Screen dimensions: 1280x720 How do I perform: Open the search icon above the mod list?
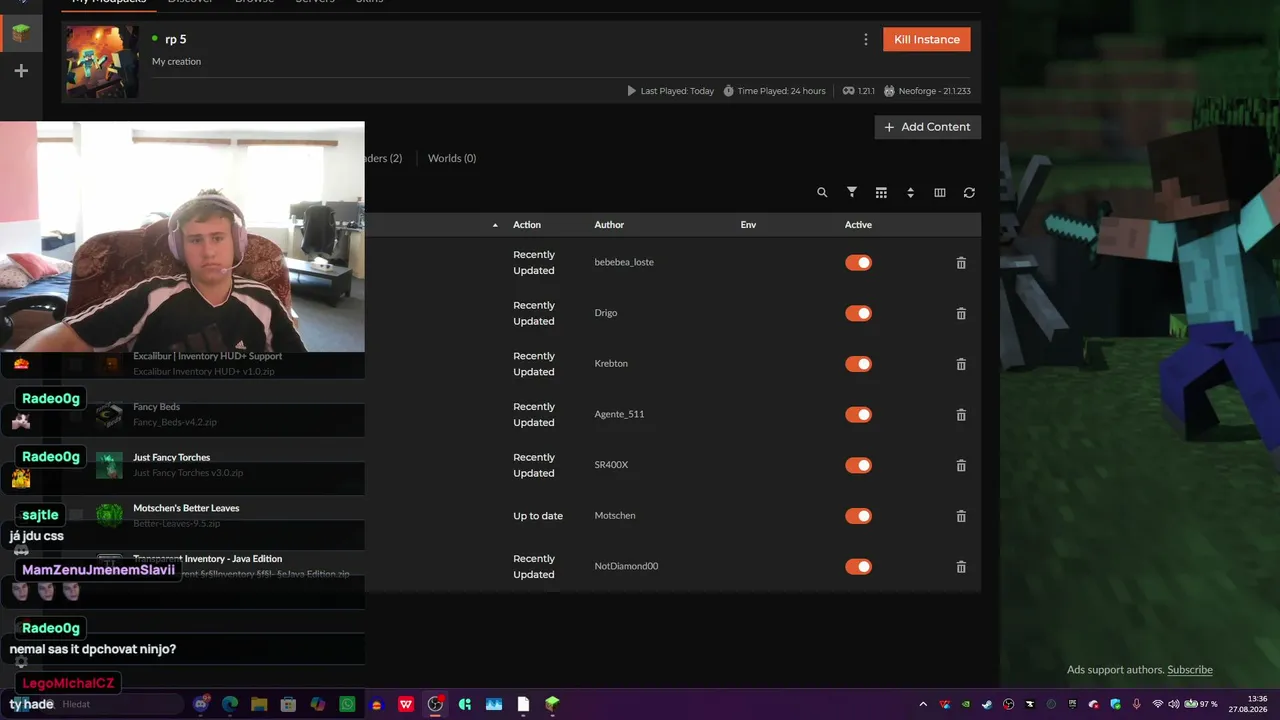822,193
